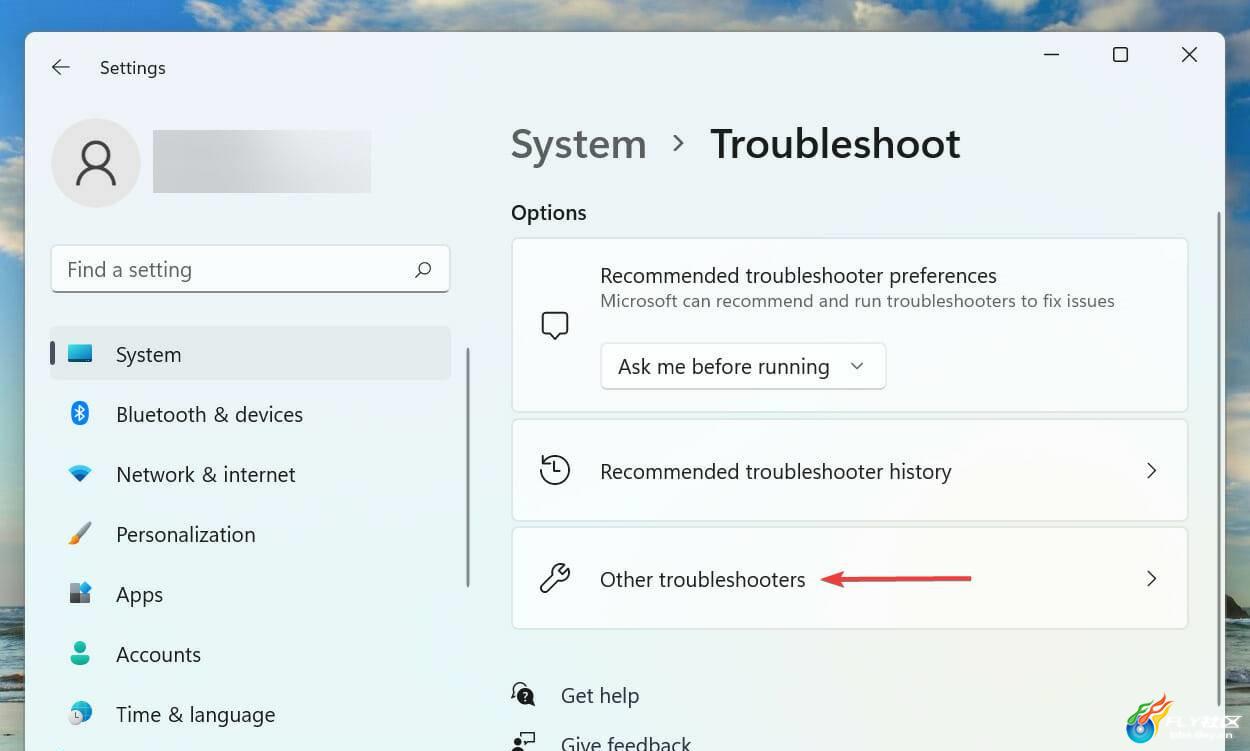The width and height of the screenshot is (1250, 751).
Task: Open Bluetooth & devices settings
Action: click(x=250, y=414)
